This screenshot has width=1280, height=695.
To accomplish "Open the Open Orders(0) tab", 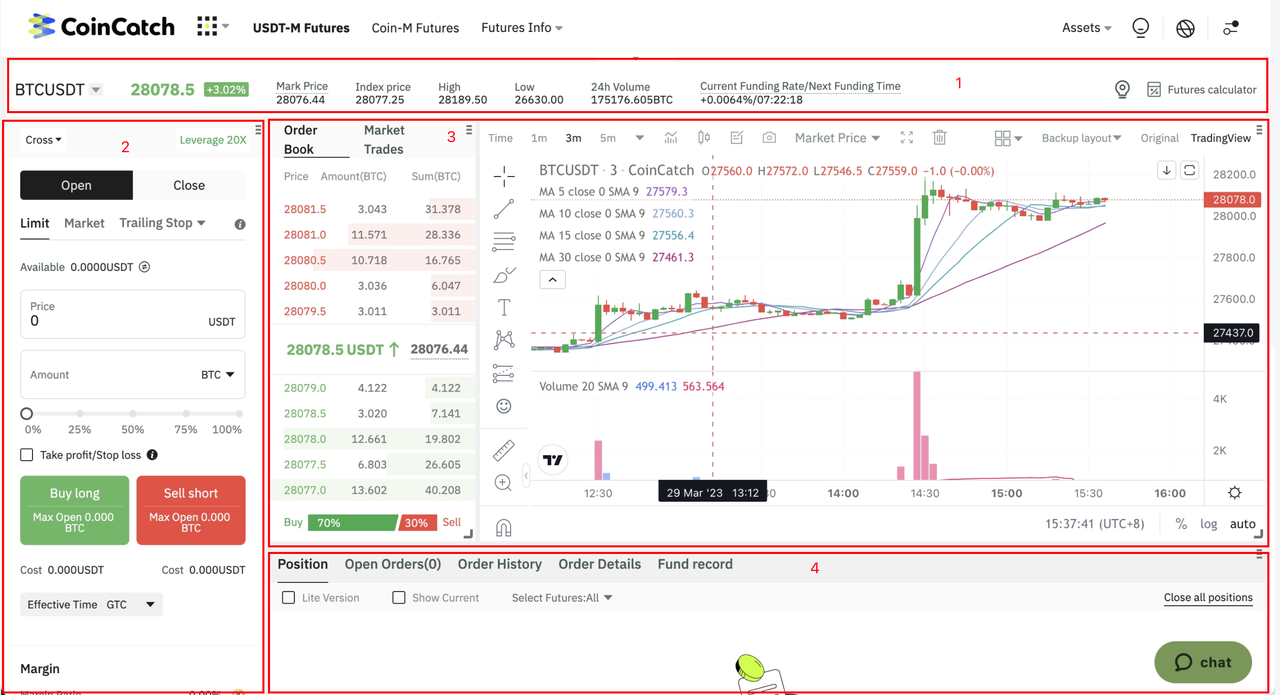I will pos(393,564).
